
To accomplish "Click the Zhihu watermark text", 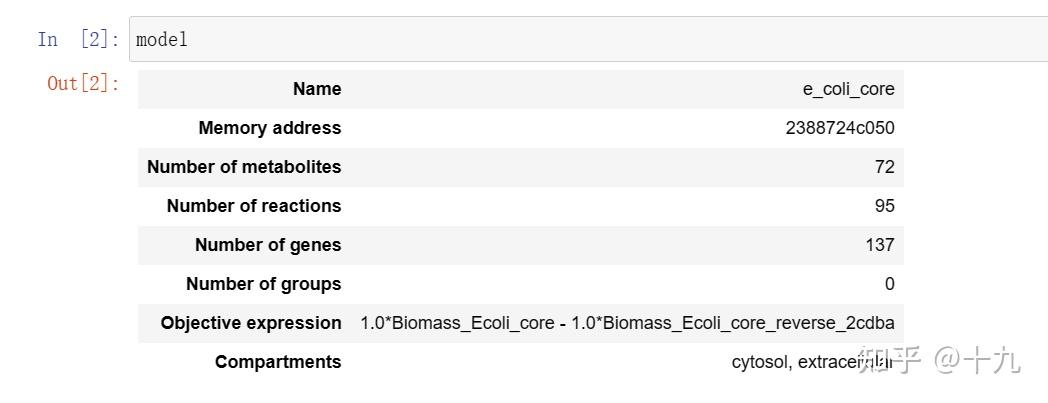I will coord(940,360).
